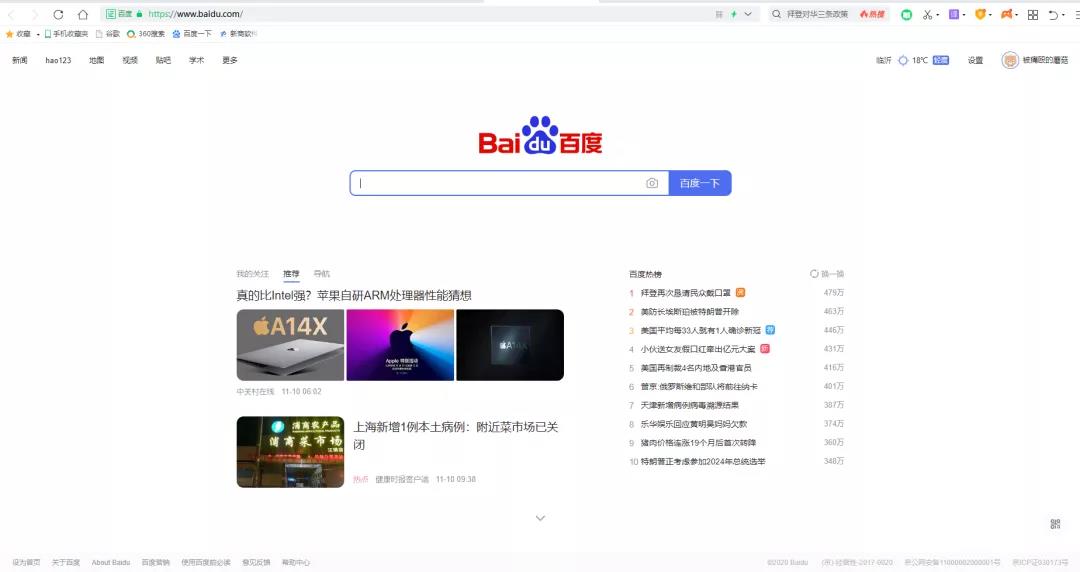The width and height of the screenshot is (1080, 572).
Task: Click the 设为首页 footer link
Action: click(26, 562)
